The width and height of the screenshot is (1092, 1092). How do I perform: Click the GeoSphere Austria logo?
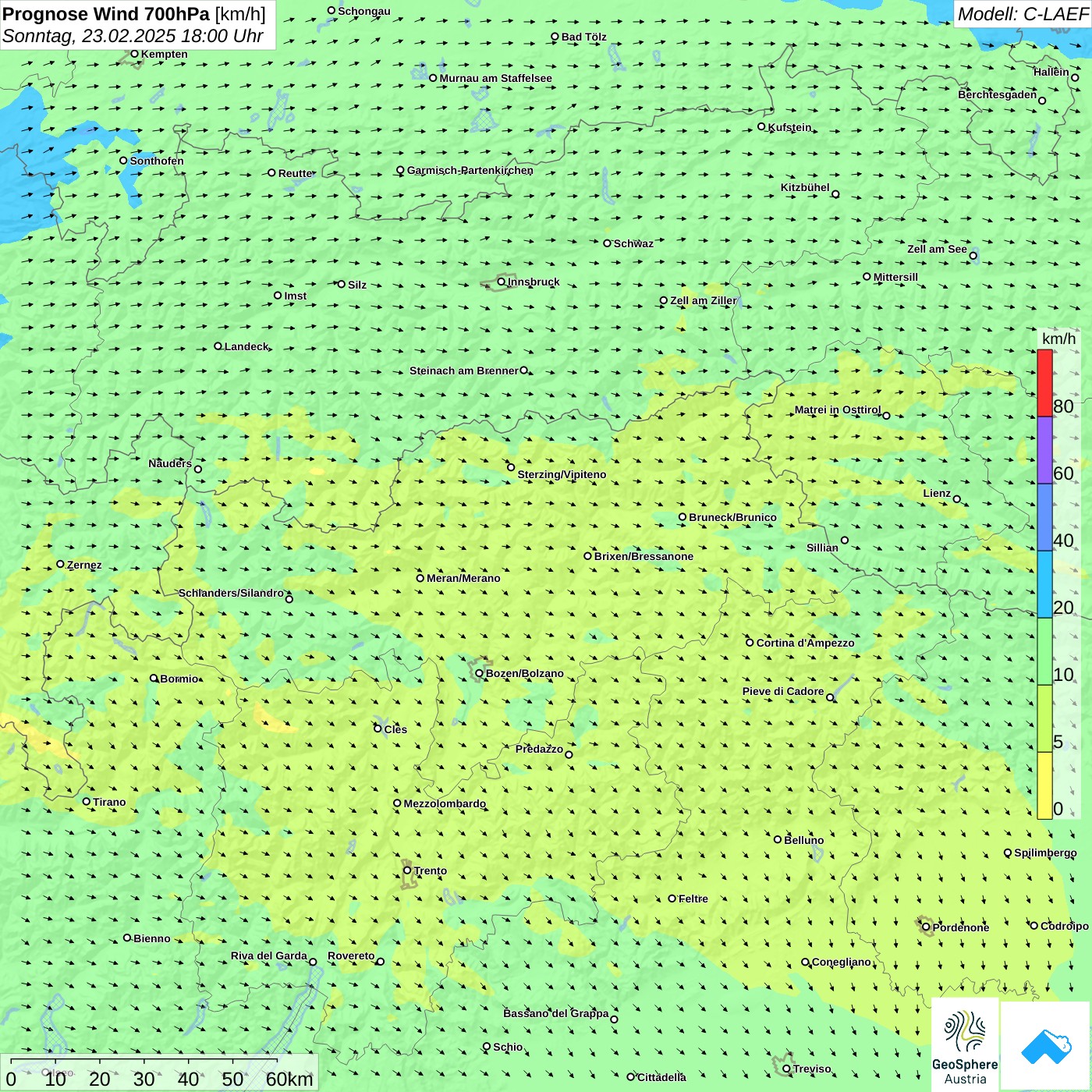pyautogui.click(x=965, y=1044)
